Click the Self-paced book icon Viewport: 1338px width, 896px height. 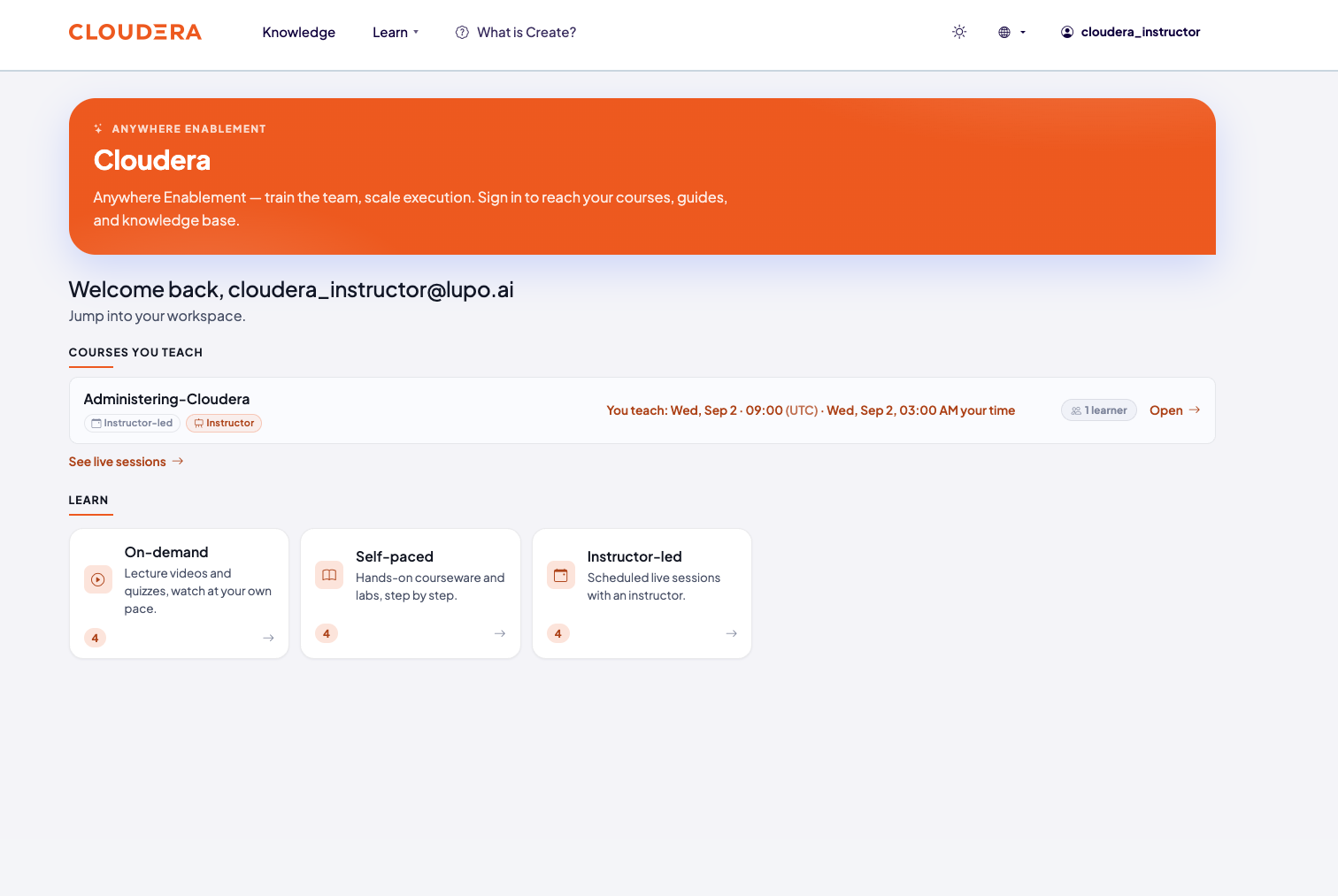(329, 575)
